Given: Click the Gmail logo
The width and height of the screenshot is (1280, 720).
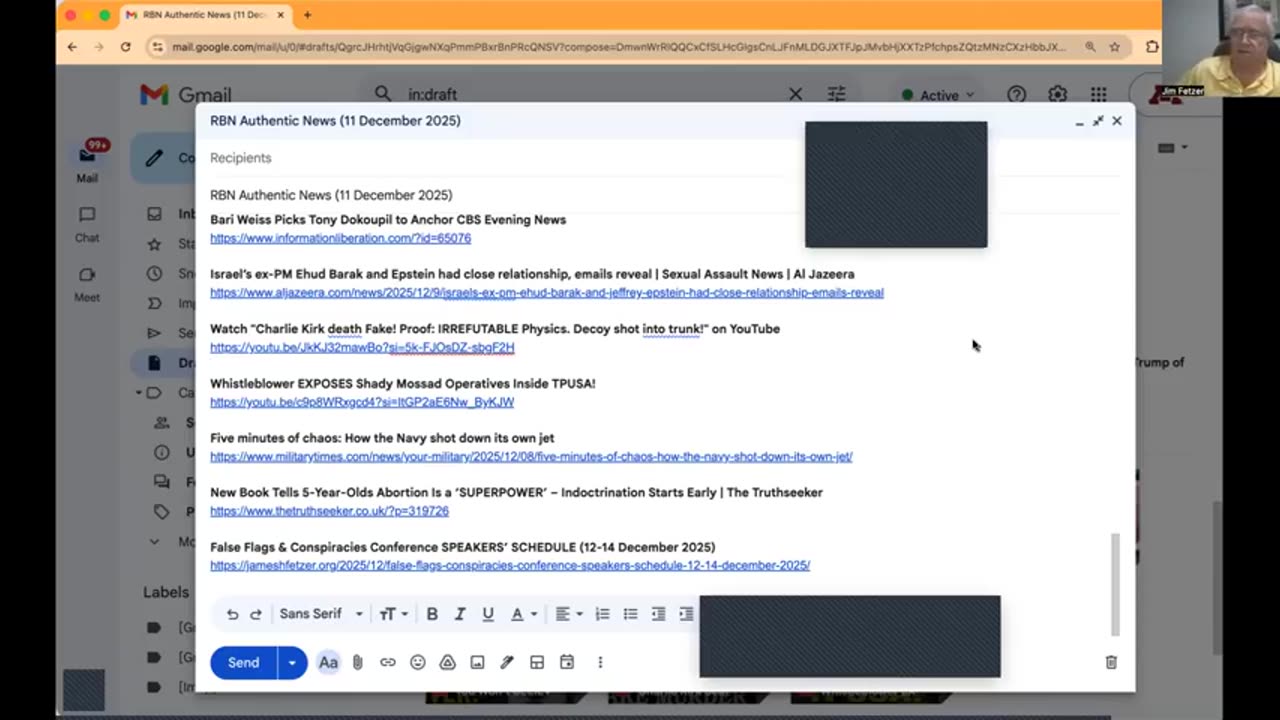Looking at the screenshot, I should 186,95.
